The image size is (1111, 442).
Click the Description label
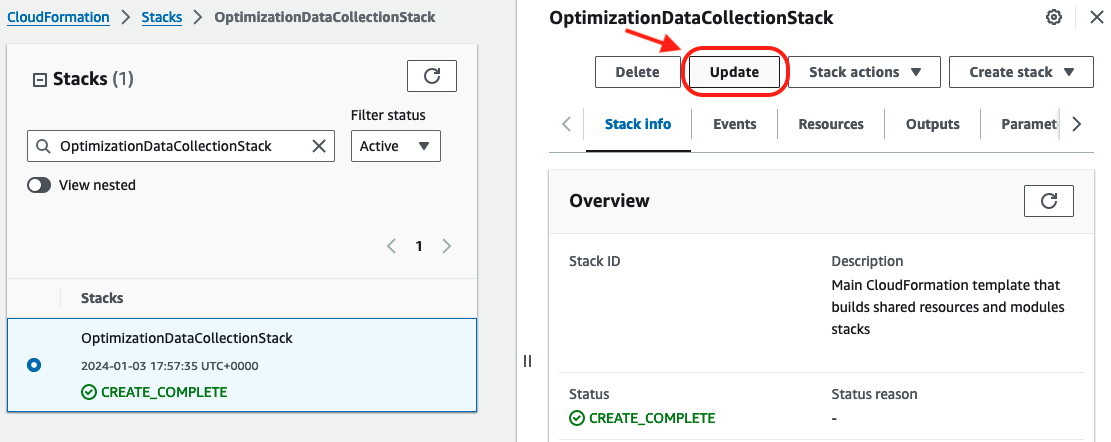[867, 261]
